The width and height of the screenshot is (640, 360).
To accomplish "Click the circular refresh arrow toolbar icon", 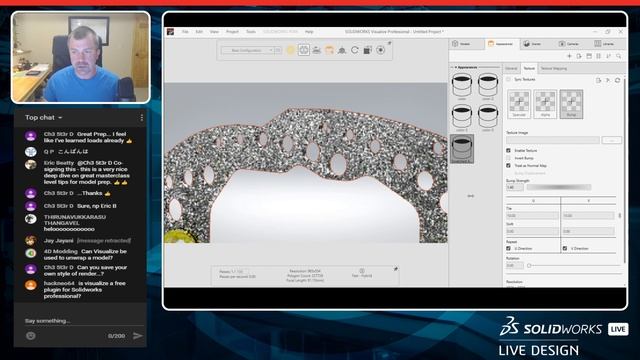I will point(355,50).
